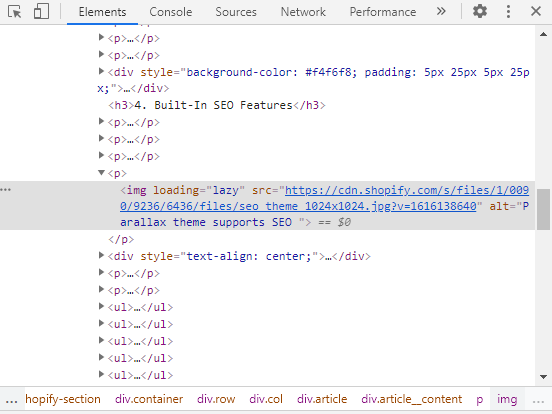The image size is (552, 414).
Task: Toggle the device toolbar icon
Action: [x=41, y=12]
